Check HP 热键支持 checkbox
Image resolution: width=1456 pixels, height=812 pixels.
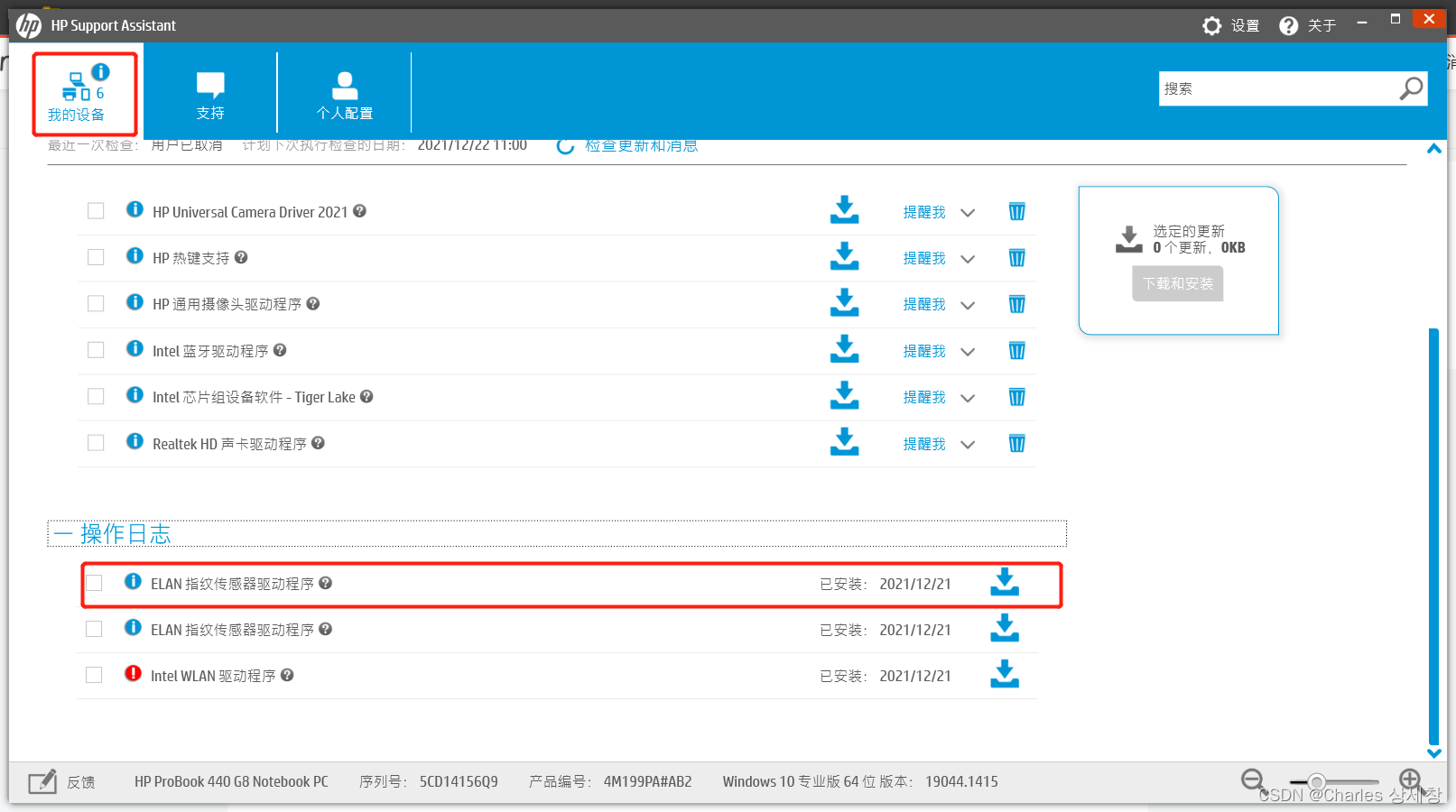pyautogui.click(x=96, y=257)
